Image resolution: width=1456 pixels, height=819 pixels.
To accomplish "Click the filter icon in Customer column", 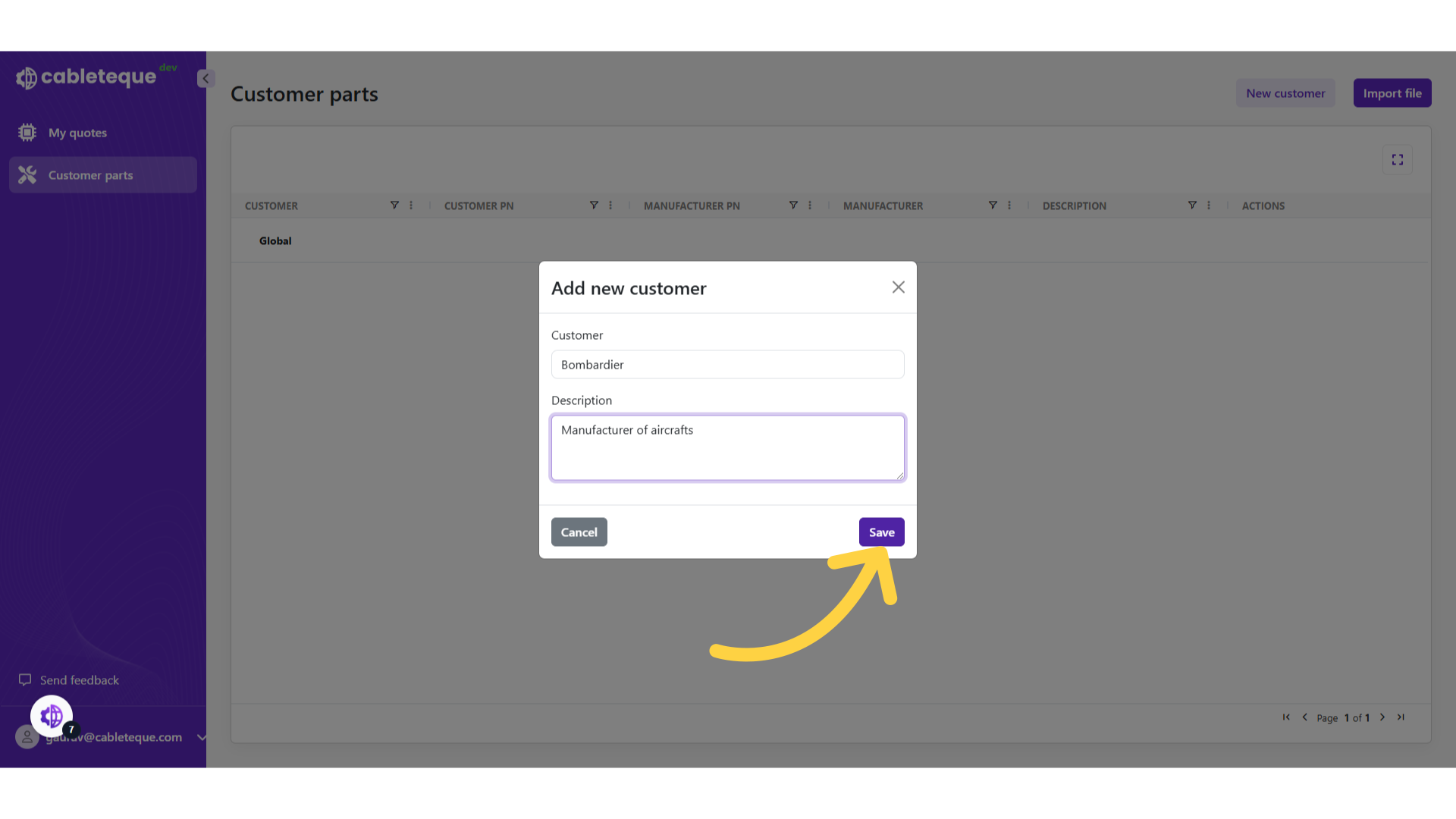I will pos(394,206).
